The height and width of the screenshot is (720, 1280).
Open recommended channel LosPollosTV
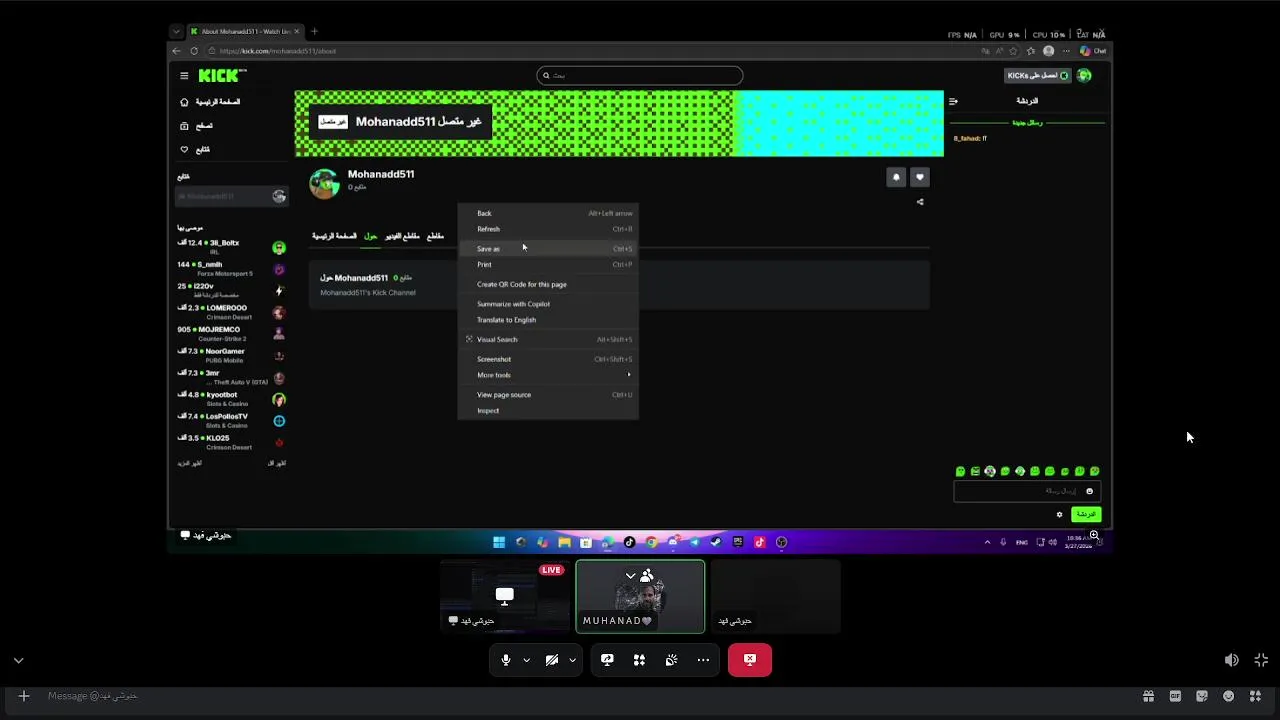click(232, 420)
